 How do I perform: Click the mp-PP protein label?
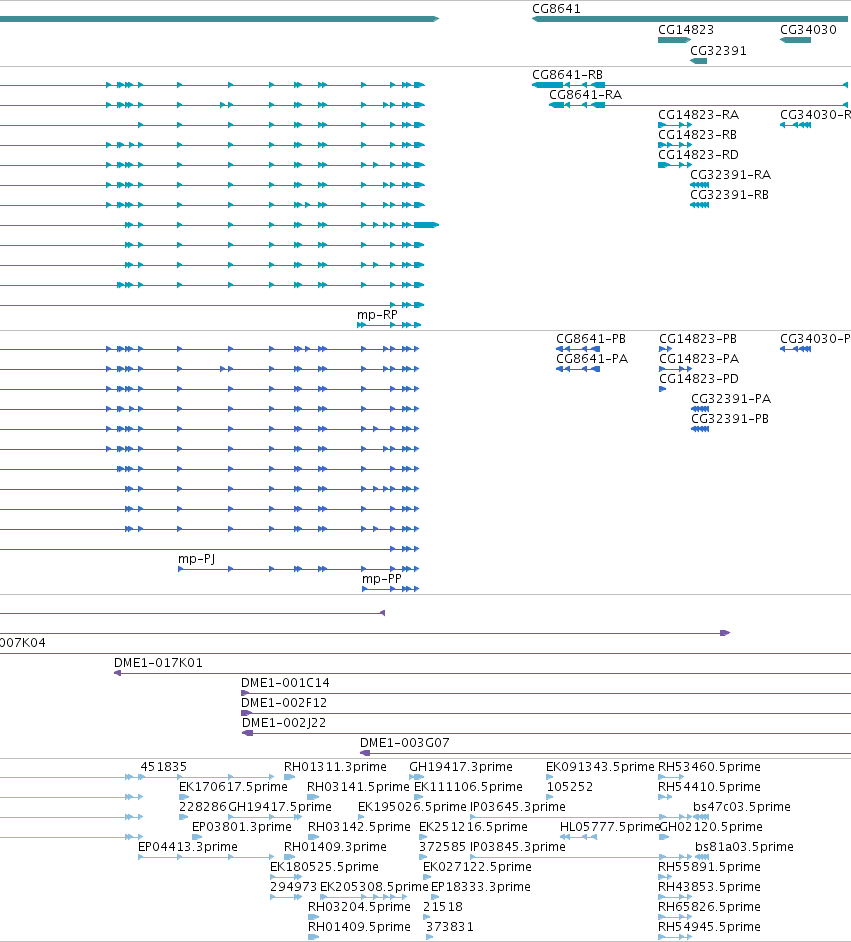381,579
